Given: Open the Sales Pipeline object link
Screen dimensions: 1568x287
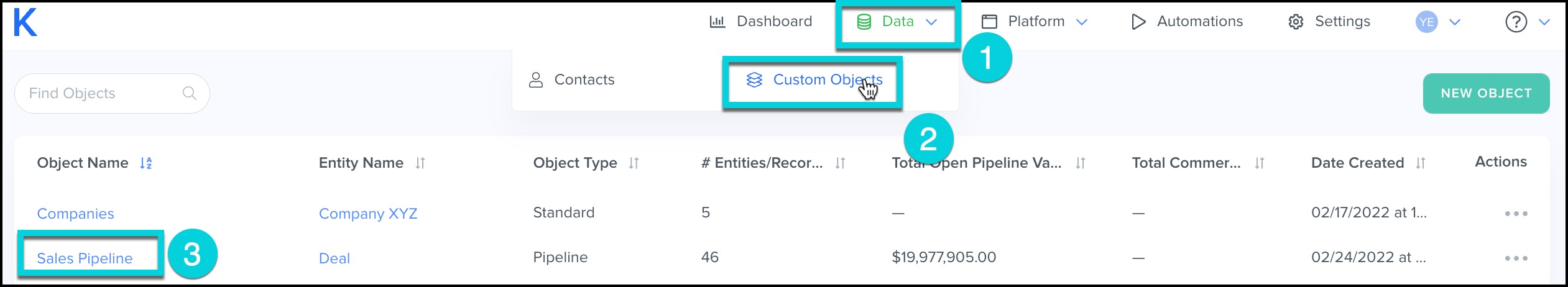Looking at the screenshot, I should (85, 258).
